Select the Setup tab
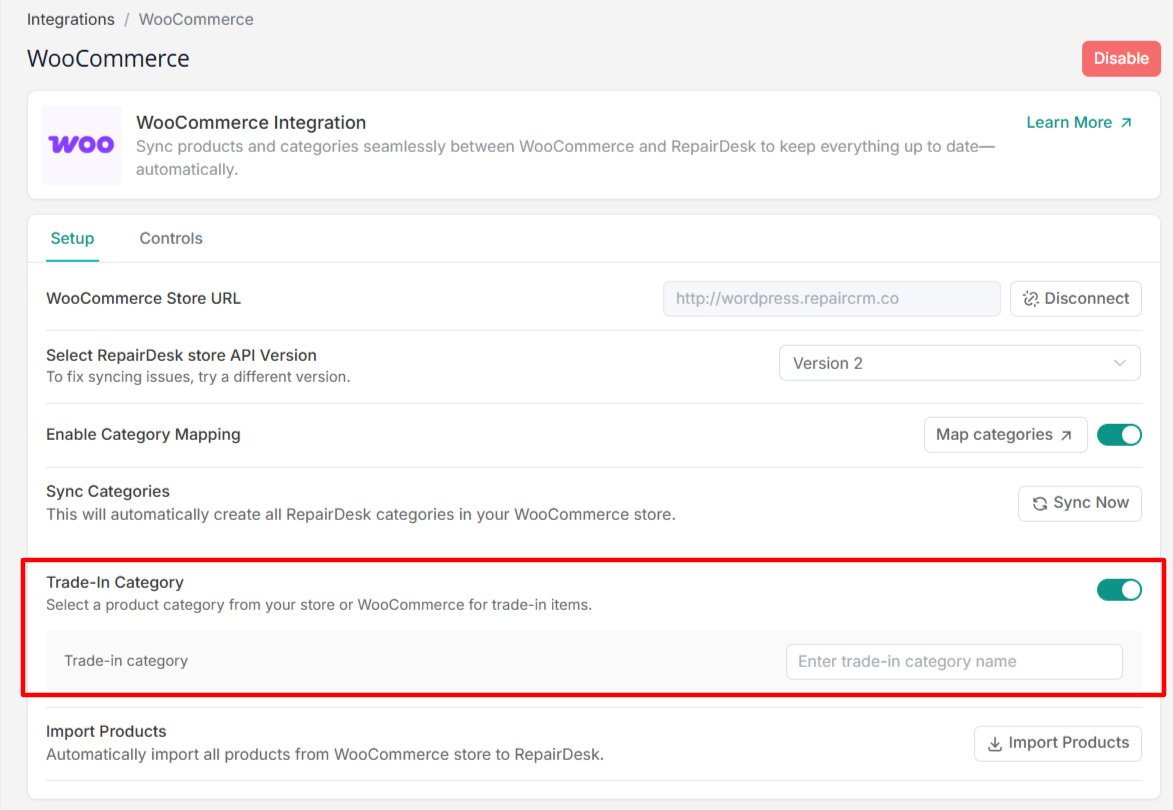 72,238
